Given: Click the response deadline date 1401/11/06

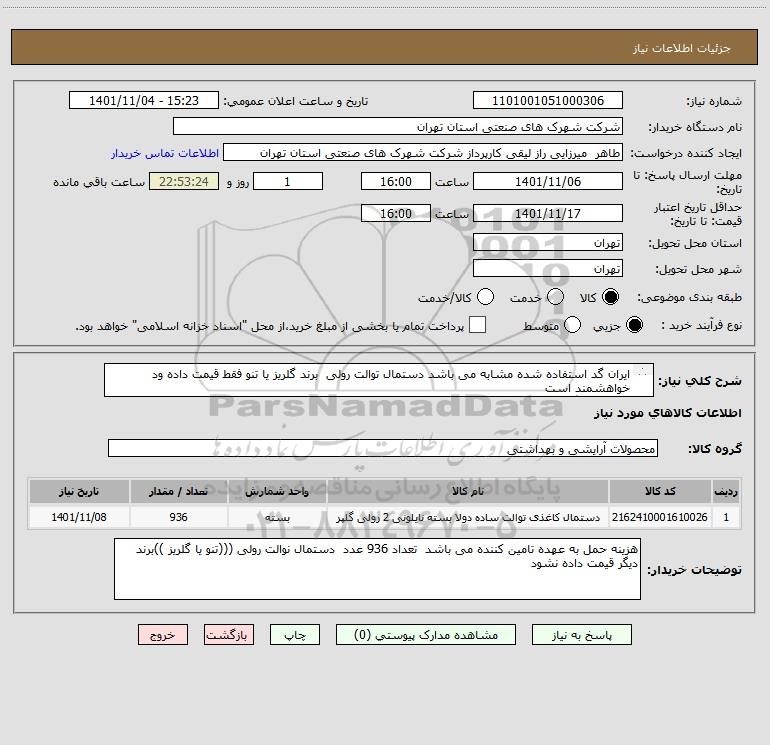Looking at the screenshot, I should click(x=548, y=181).
